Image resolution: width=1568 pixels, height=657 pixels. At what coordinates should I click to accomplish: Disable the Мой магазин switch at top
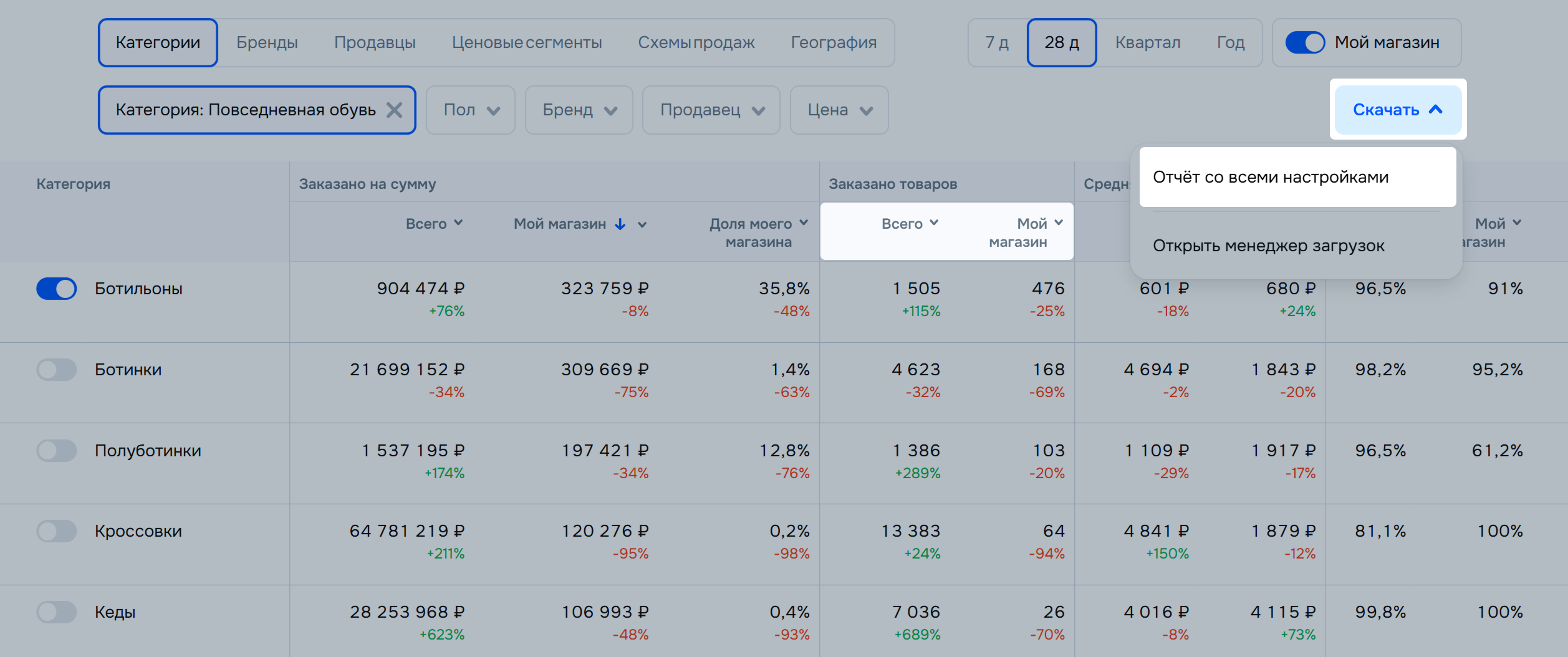(1305, 42)
